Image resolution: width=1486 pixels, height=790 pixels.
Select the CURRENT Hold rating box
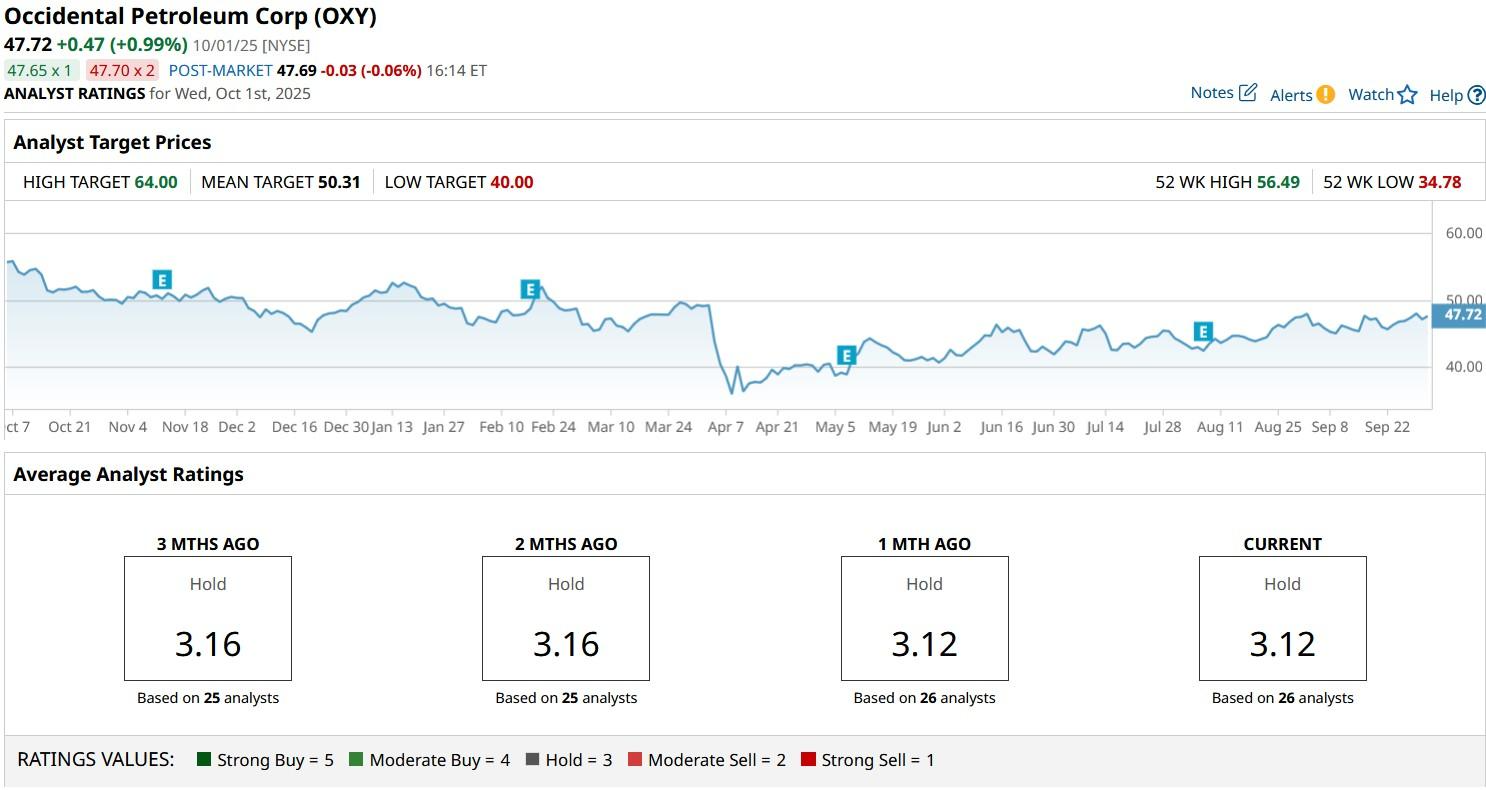(x=1282, y=618)
